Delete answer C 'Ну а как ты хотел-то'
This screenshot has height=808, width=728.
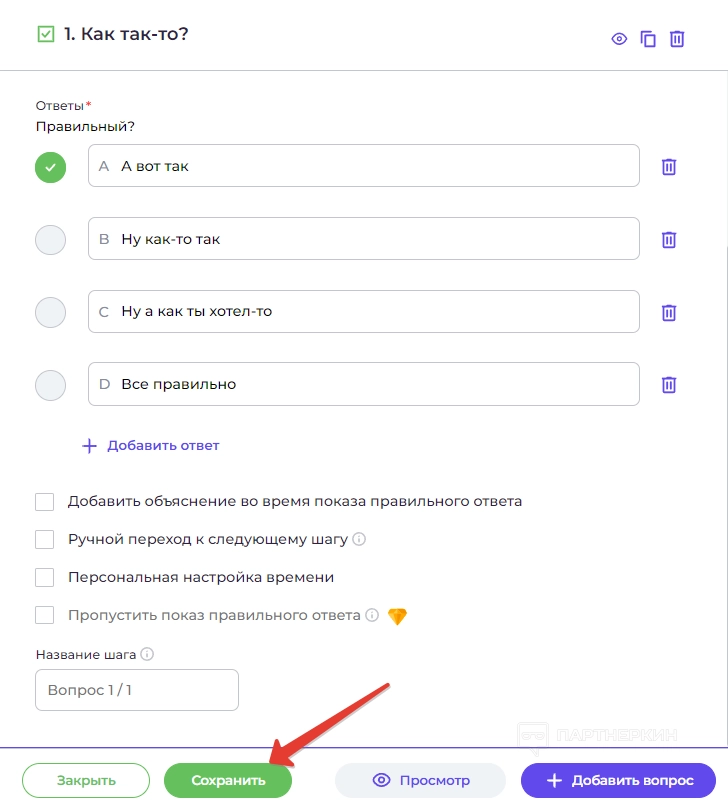(669, 312)
